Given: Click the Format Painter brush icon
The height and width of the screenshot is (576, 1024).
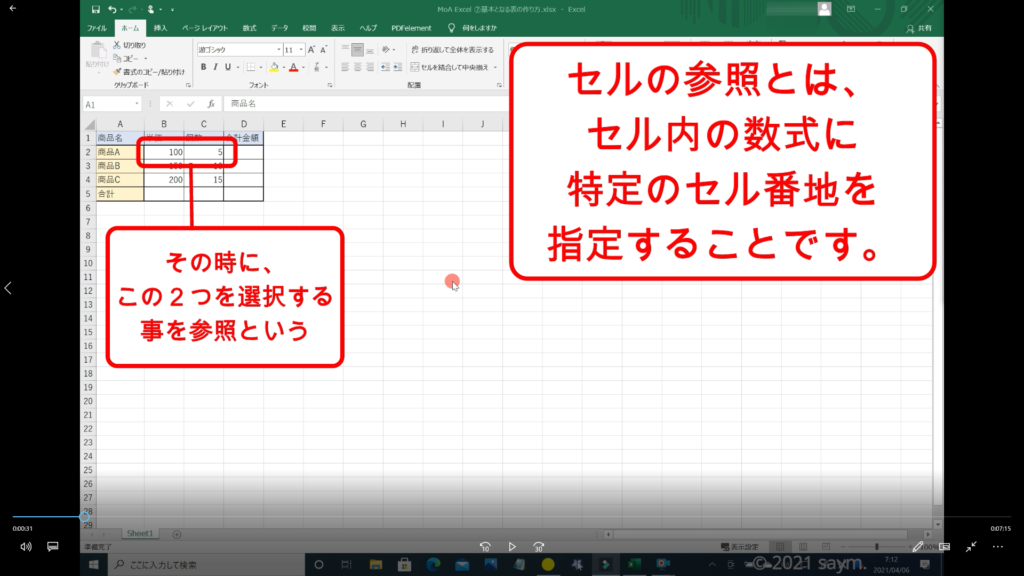Looking at the screenshot, I should (117, 72).
